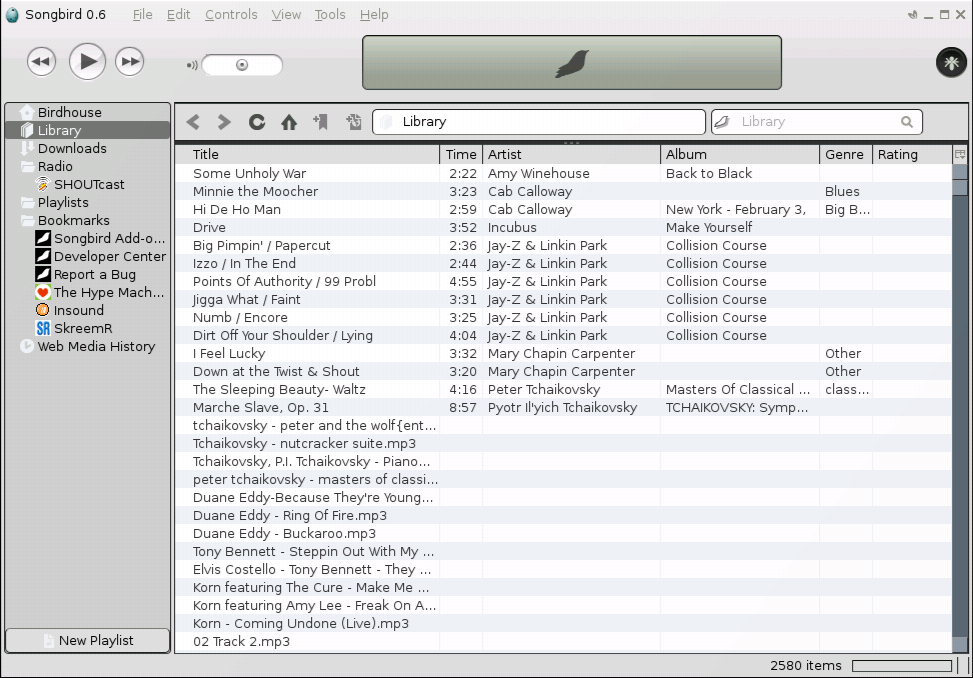973x678 pixels.
Task: Click the previous track button
Action: coord(42,61)
